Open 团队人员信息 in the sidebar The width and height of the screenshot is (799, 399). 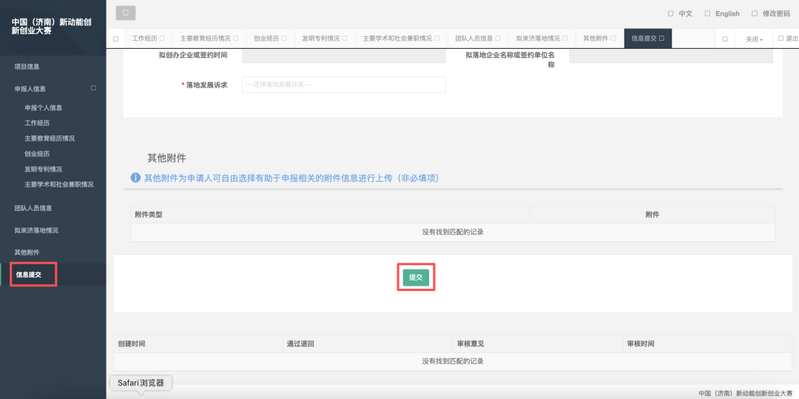point(33,208)
